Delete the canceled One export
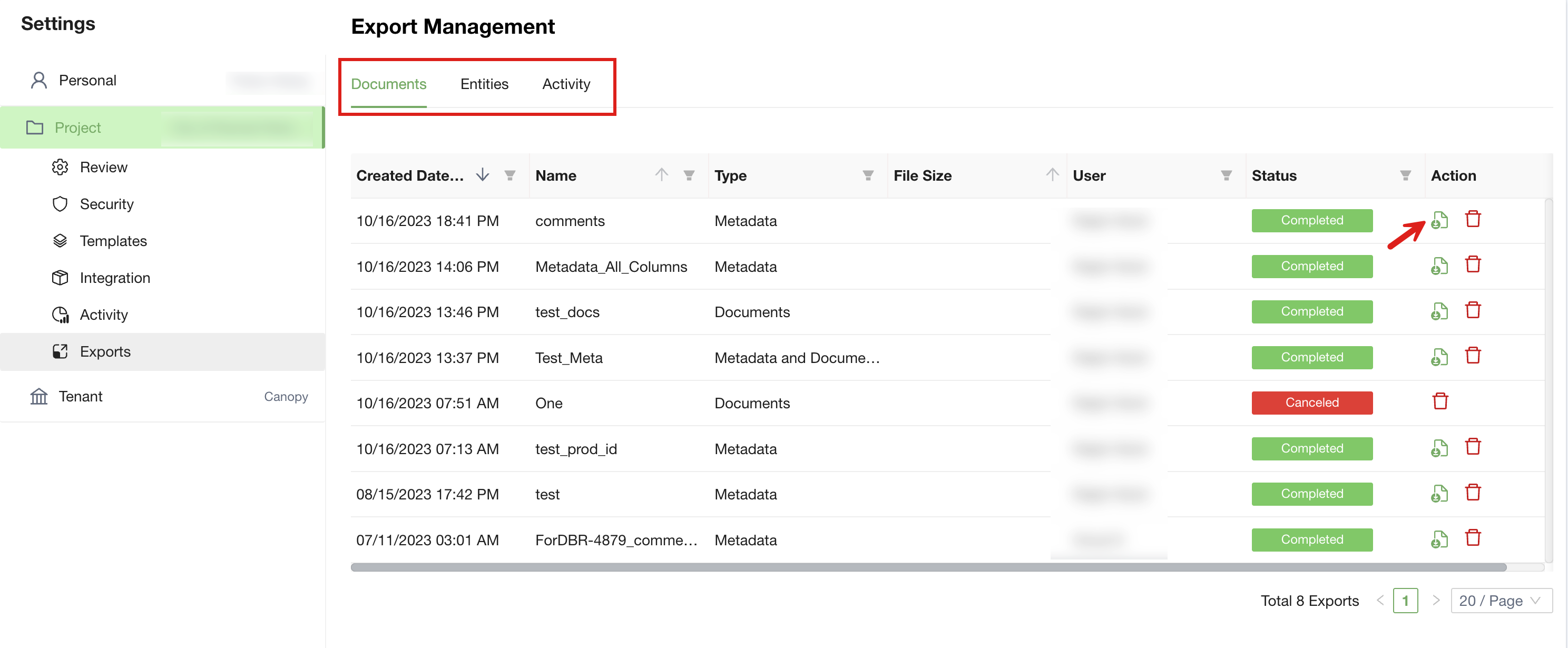The width and height of the screenshot is (1568, 648). point(1439,401)
